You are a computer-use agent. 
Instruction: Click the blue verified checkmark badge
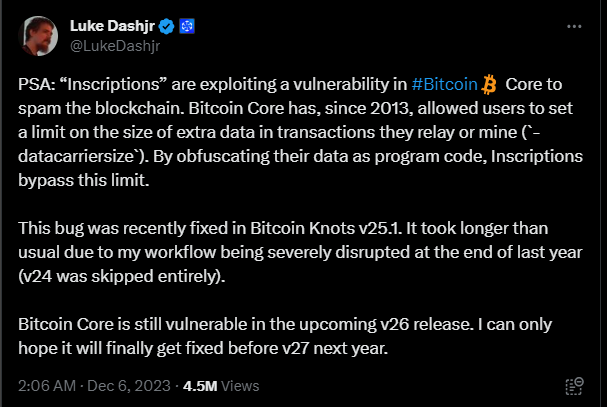pos(167,26)
